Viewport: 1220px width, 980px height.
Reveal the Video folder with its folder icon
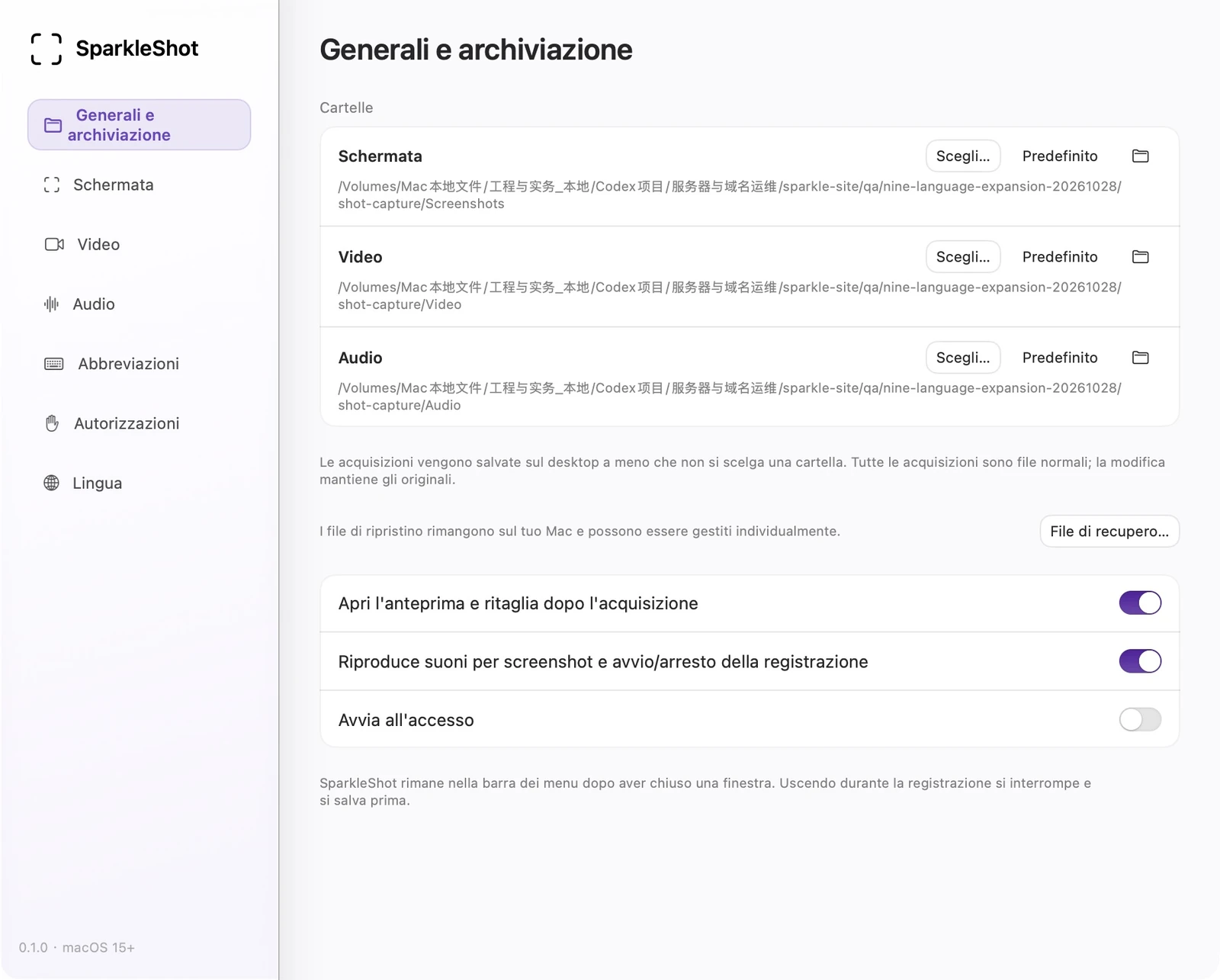click(x=1141, y=256)
